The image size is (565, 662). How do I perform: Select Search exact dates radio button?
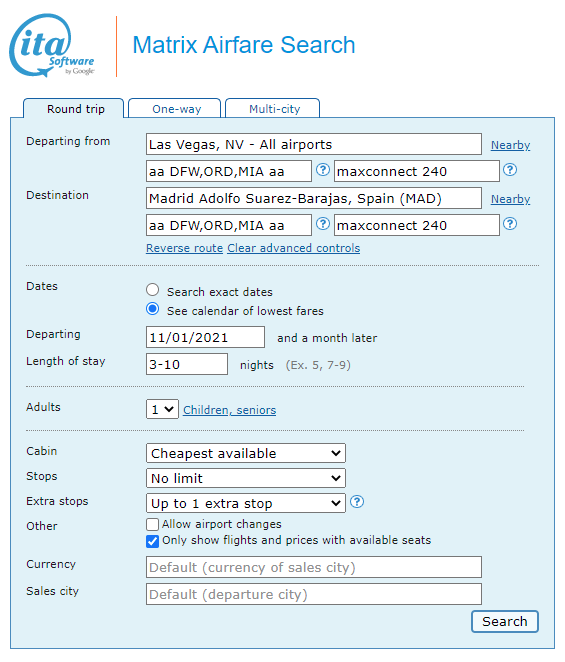point(152,290)
